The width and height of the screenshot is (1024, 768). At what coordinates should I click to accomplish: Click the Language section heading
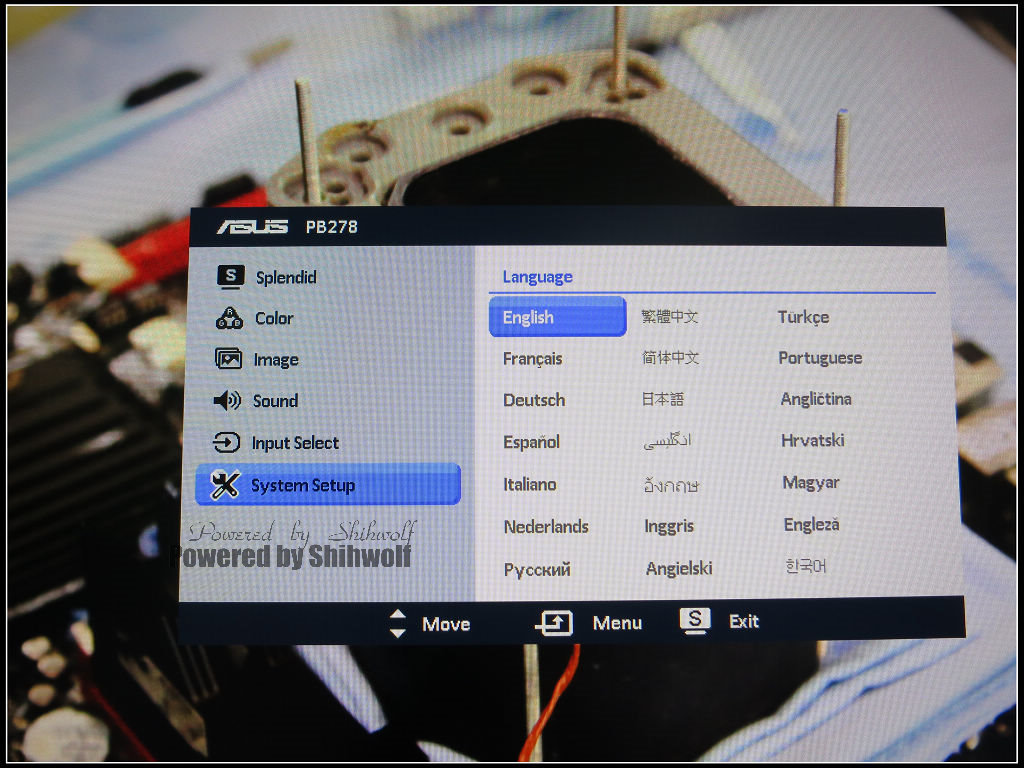coord(537,277)
